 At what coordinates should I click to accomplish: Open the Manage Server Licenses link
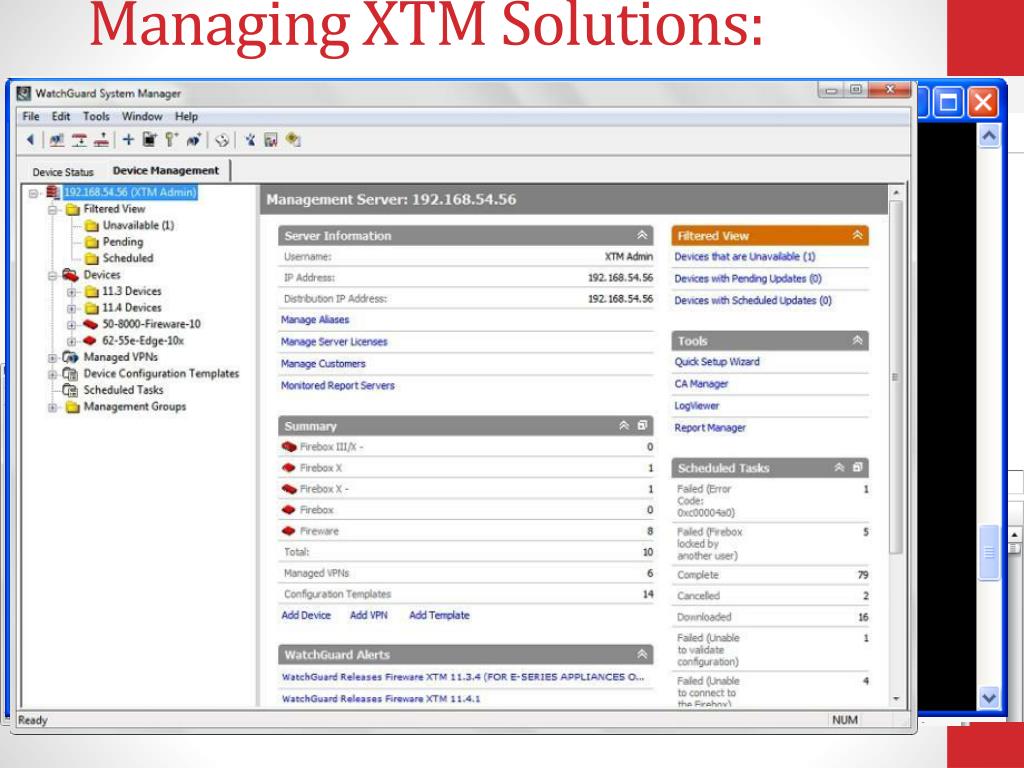tap(334, 342)
